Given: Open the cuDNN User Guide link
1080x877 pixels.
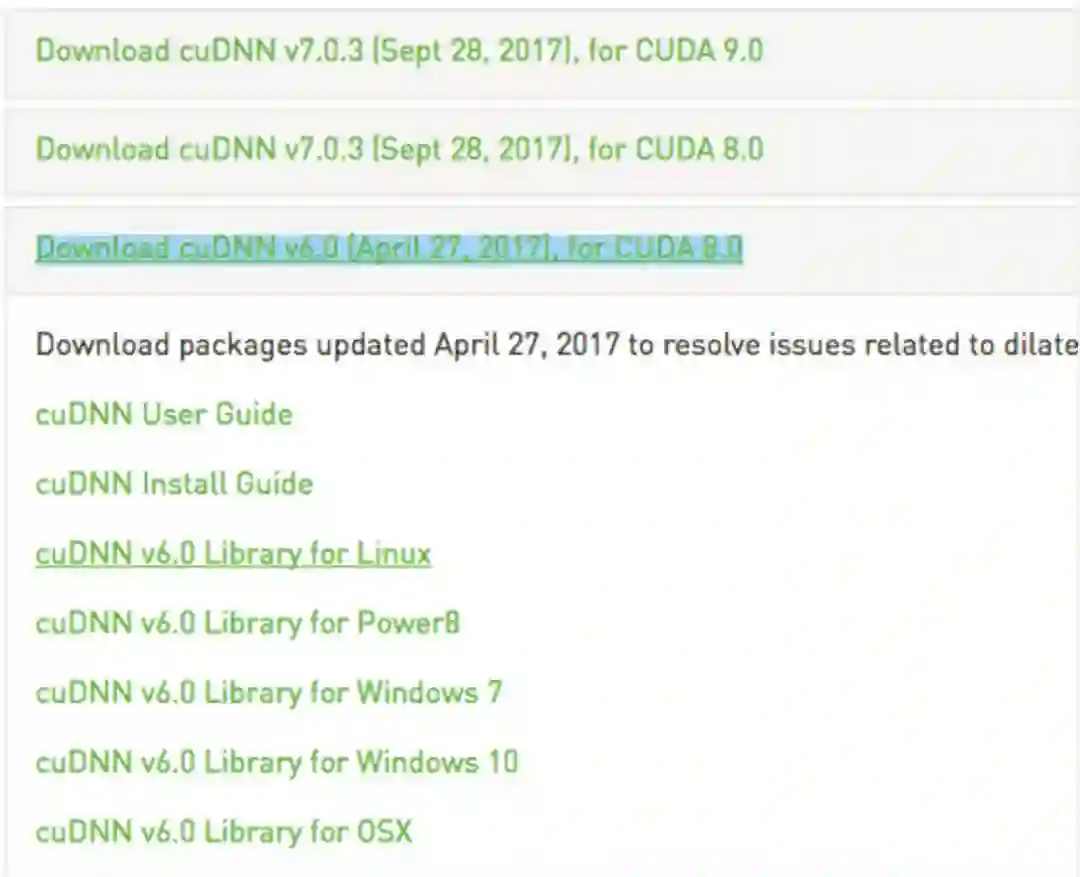Looking at the screenshot, I should [164, 414].
